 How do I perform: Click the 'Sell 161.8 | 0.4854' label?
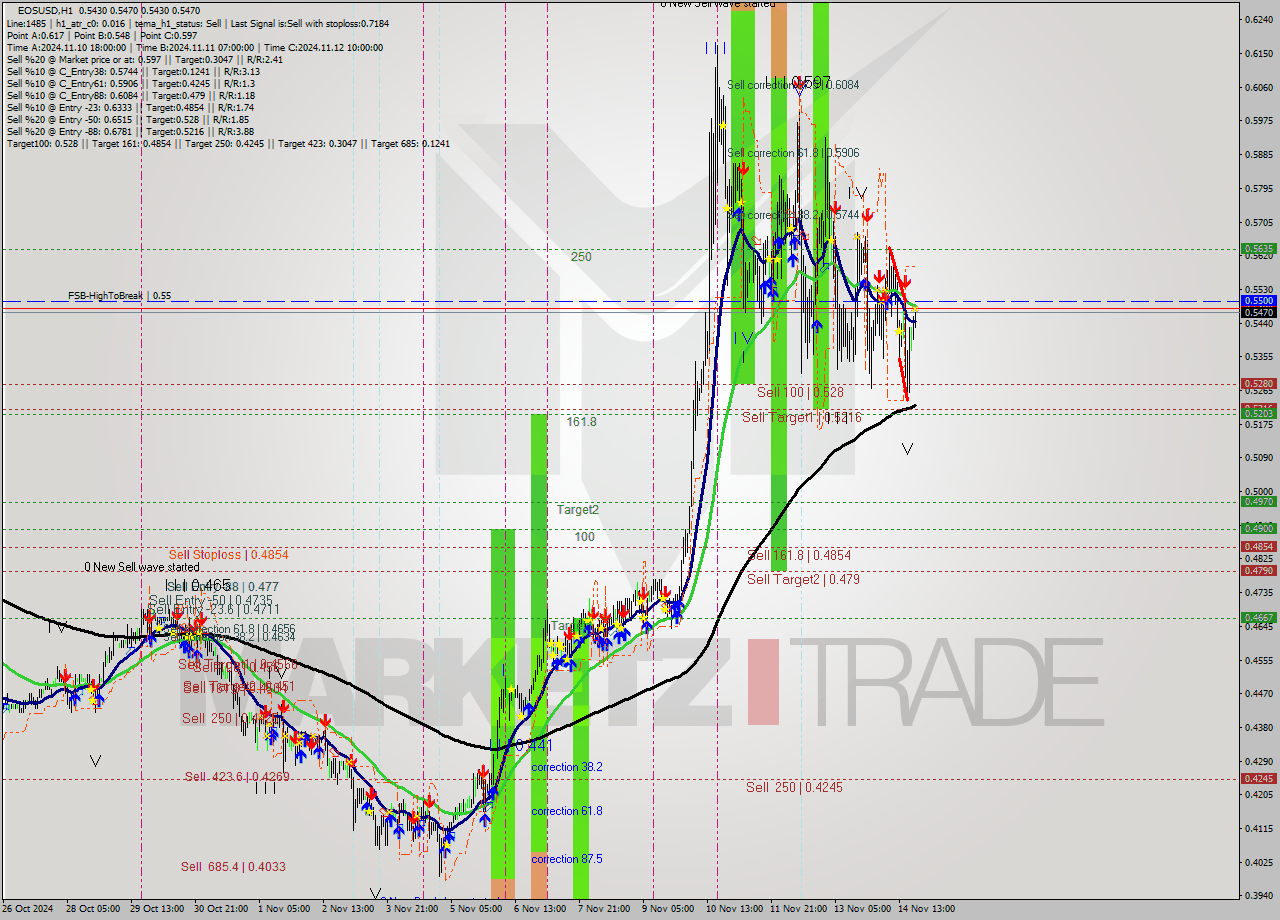tap(799, 555)
